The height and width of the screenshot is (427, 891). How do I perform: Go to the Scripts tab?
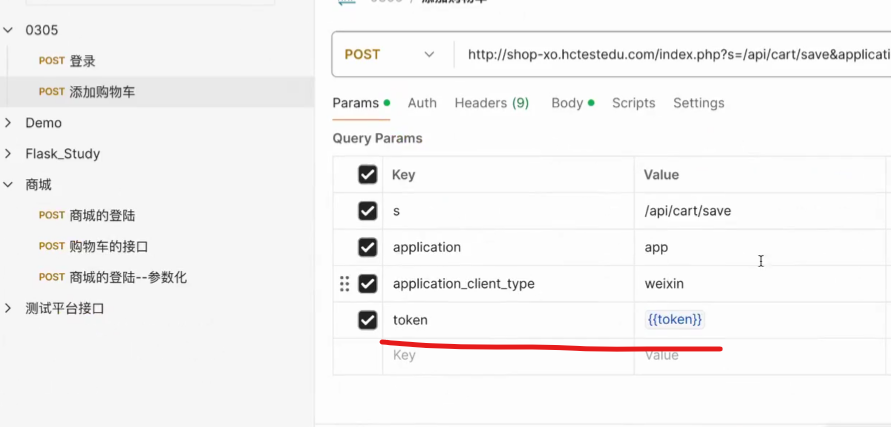[x=633, y=103]
